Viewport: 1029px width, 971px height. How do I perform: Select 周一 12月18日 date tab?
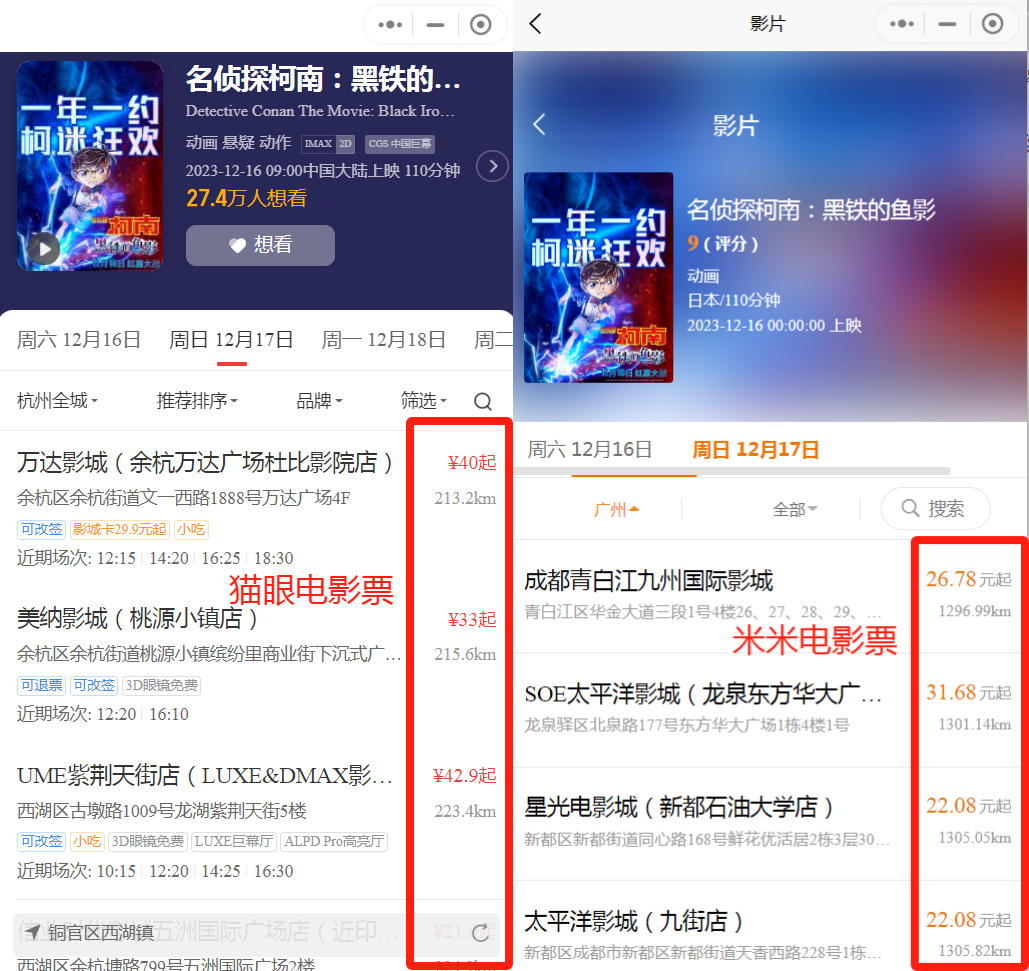coord(383,340)
